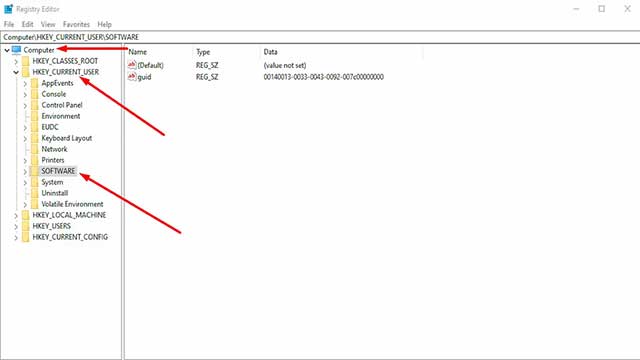Click the Console folder icon
The width and height of the screenshot is (640, 360).
(35, 94)
